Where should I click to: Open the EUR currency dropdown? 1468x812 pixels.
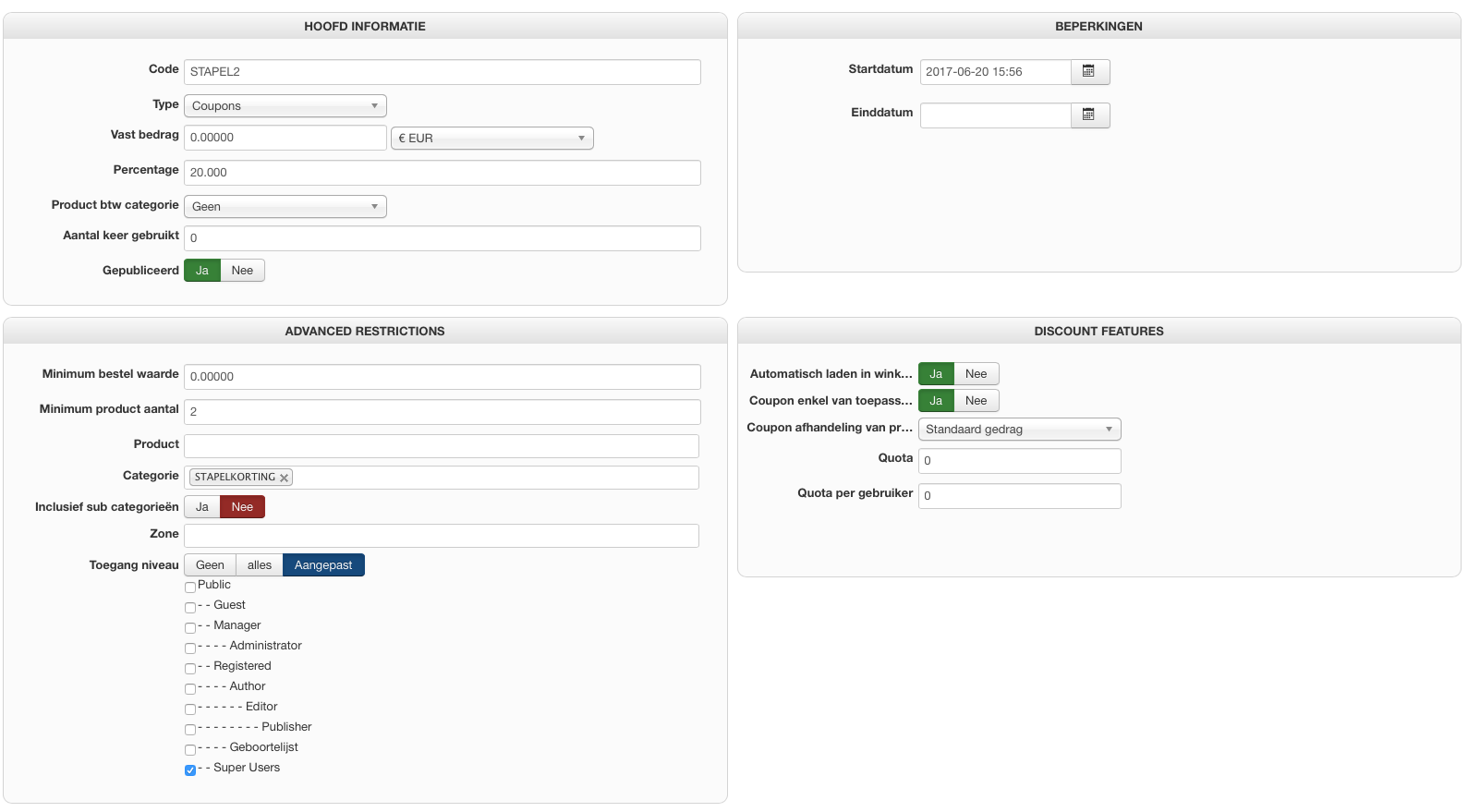click(x=491, y=139)
